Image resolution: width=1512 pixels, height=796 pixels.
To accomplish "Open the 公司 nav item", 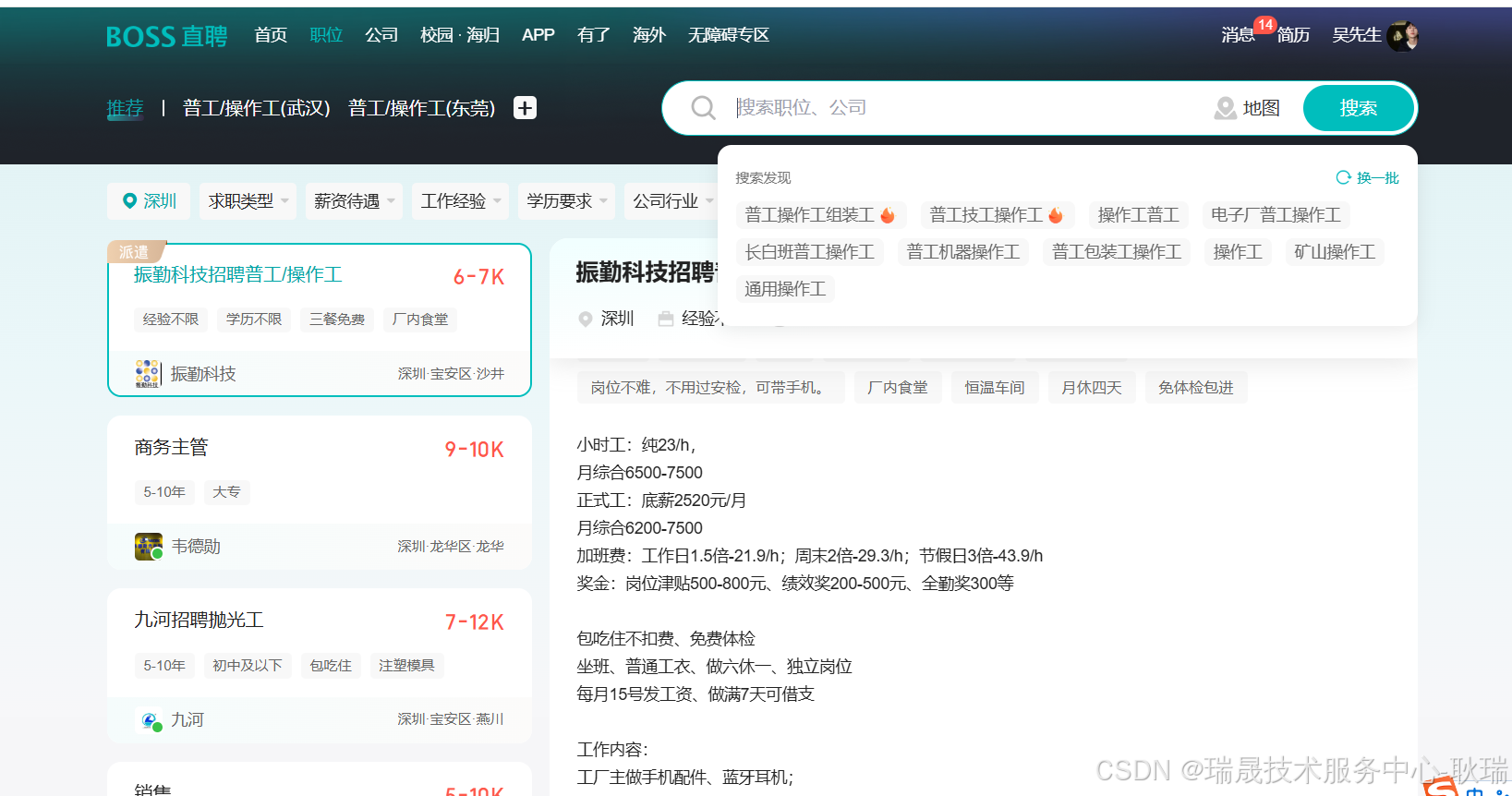I will click(381, 35).
